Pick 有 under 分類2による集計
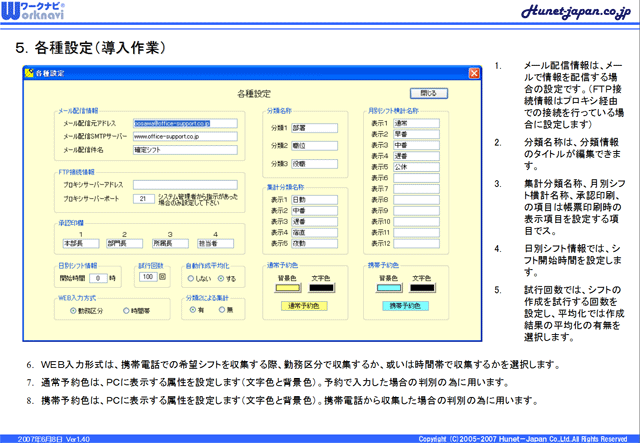 193,310
